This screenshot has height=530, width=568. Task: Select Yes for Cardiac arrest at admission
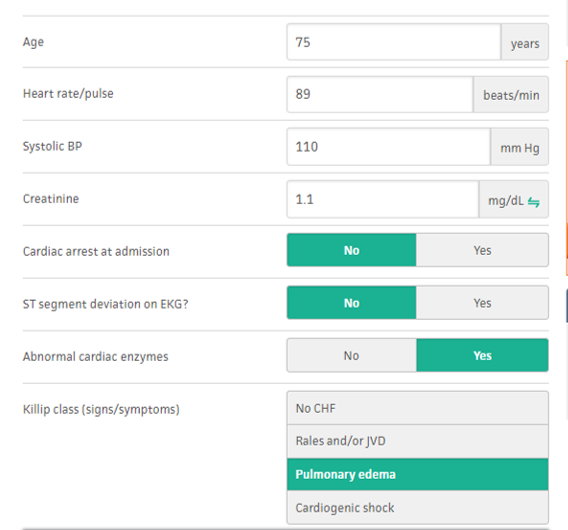482,250
